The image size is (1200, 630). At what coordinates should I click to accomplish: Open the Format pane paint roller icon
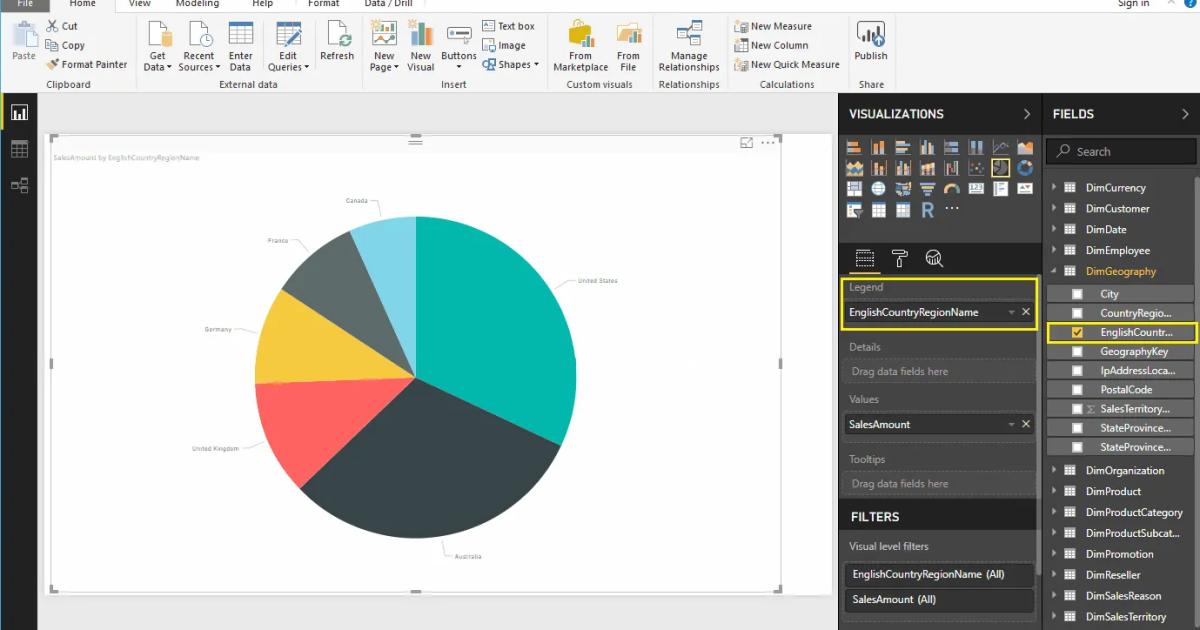click(x=899, y=258)
